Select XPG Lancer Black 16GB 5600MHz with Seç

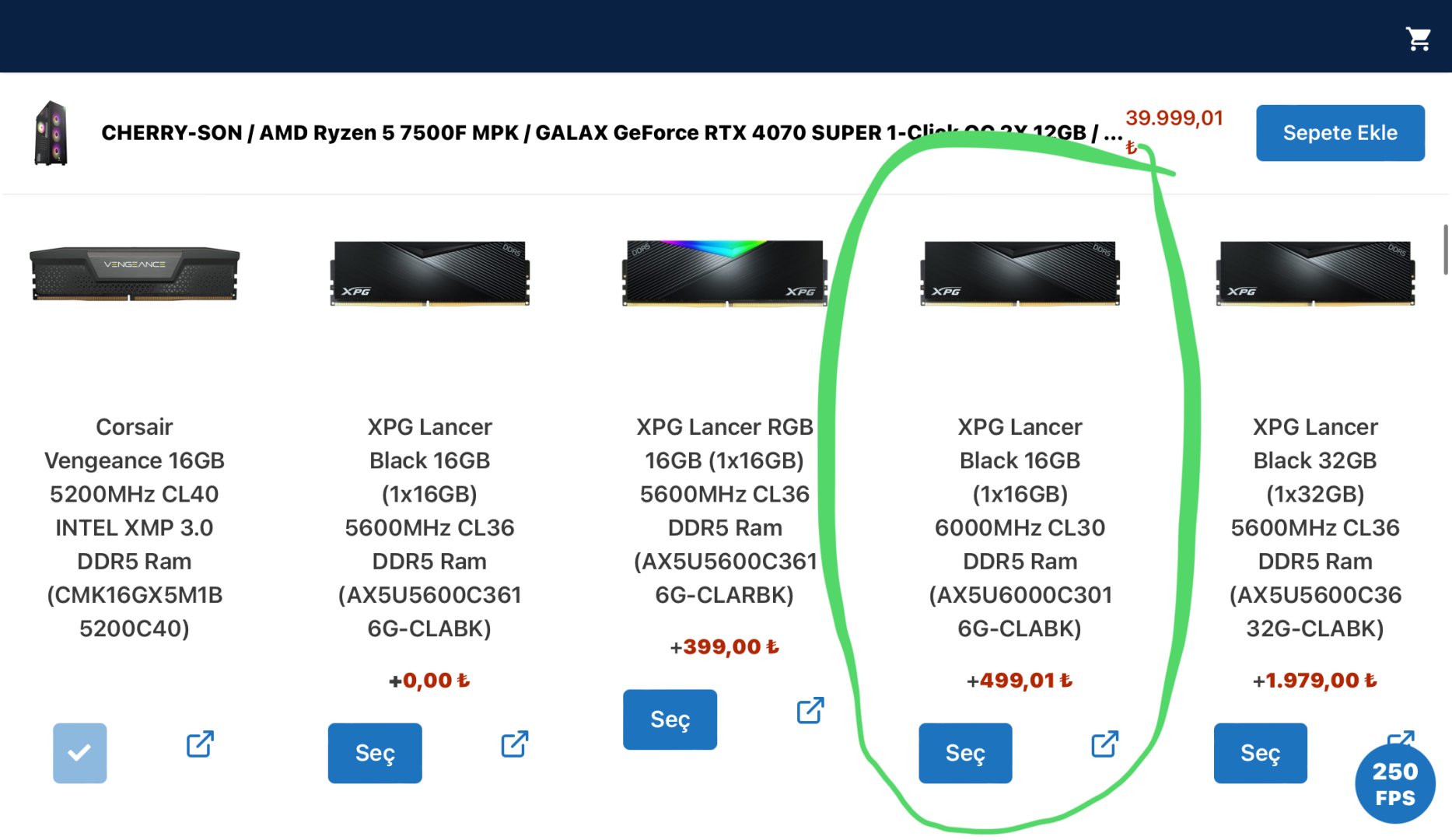coord(375,753)
